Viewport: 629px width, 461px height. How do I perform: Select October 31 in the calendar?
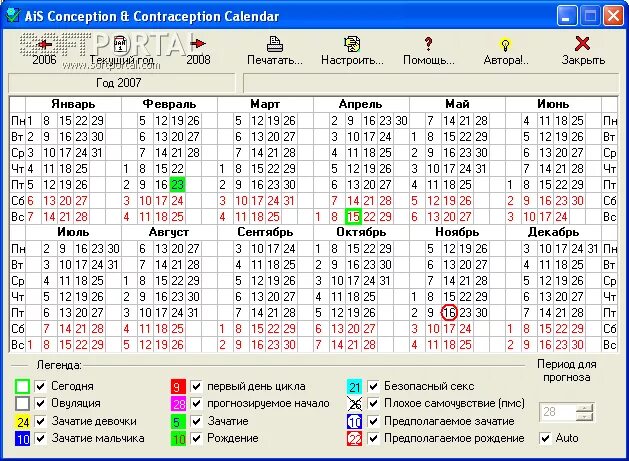tap(385, 281)
